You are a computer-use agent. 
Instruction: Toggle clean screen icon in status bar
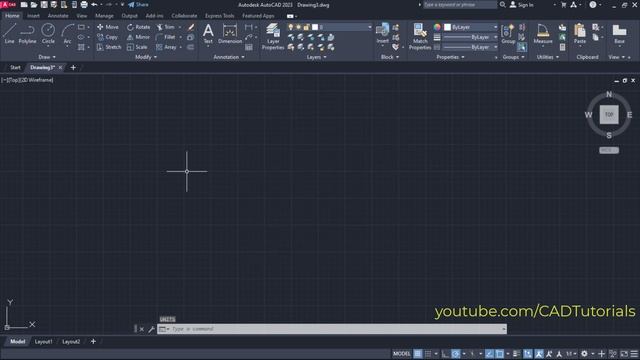click(624, 354)
